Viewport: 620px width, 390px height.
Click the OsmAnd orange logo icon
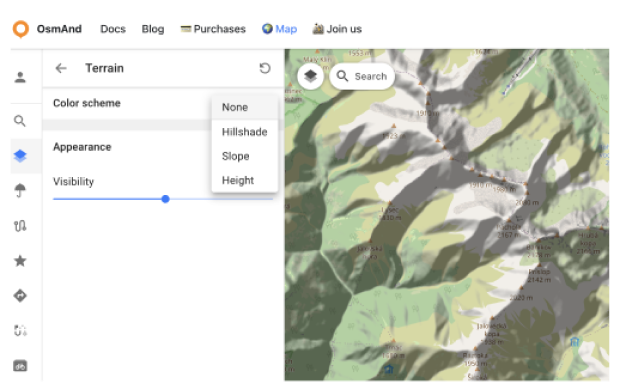[21, 29]
